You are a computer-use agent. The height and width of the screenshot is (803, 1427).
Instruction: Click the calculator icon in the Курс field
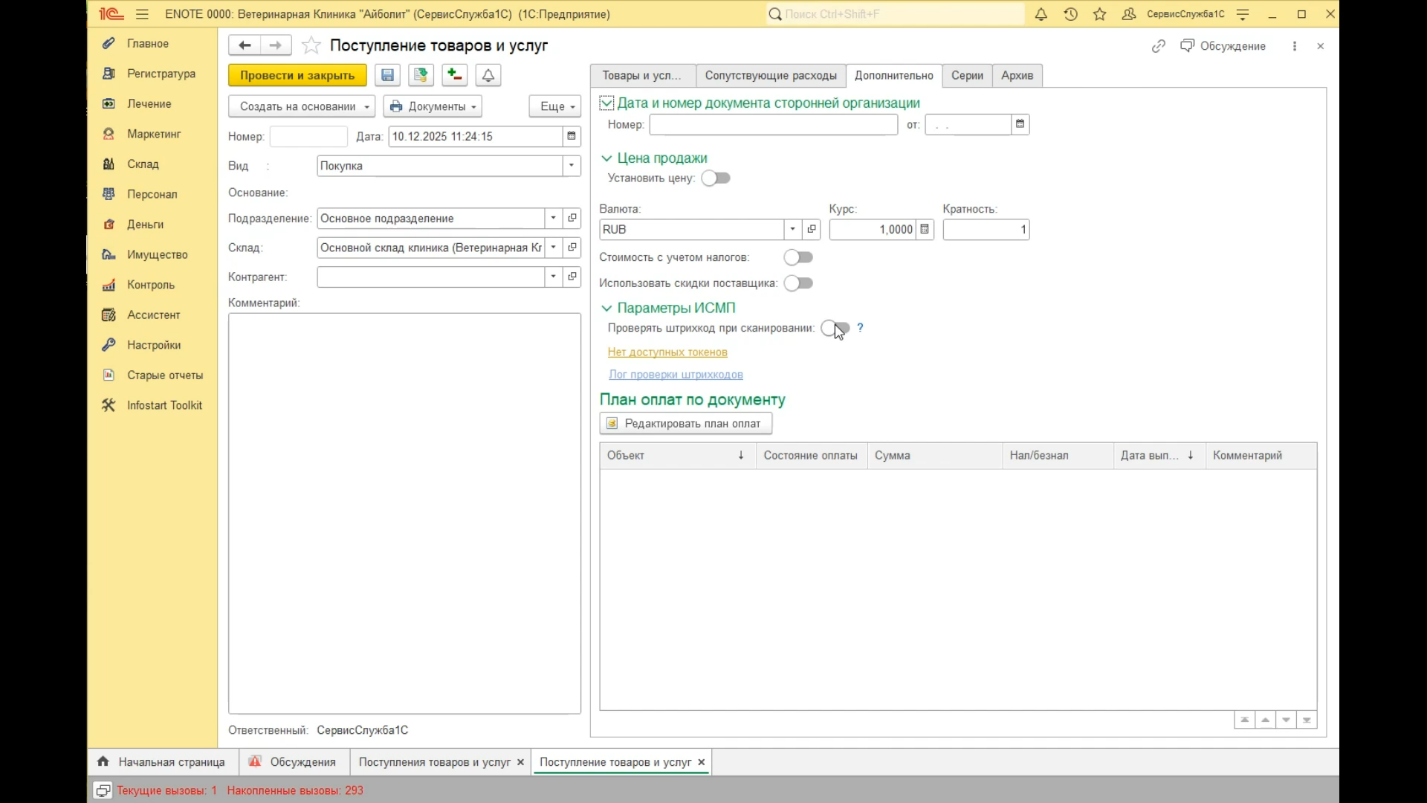tap(925, 229)
